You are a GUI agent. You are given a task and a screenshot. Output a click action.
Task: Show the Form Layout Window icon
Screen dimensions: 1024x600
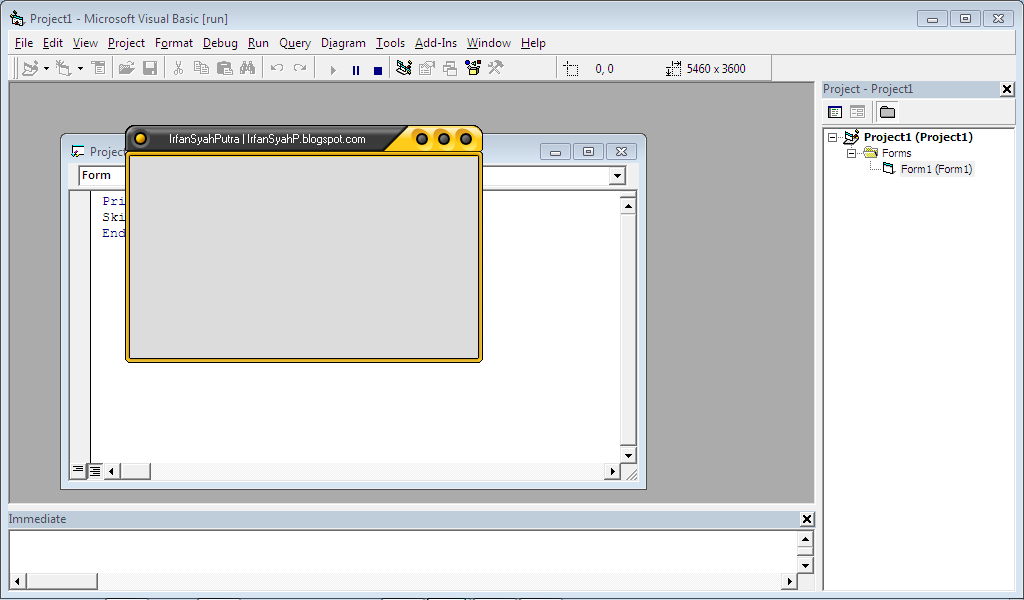448,67
